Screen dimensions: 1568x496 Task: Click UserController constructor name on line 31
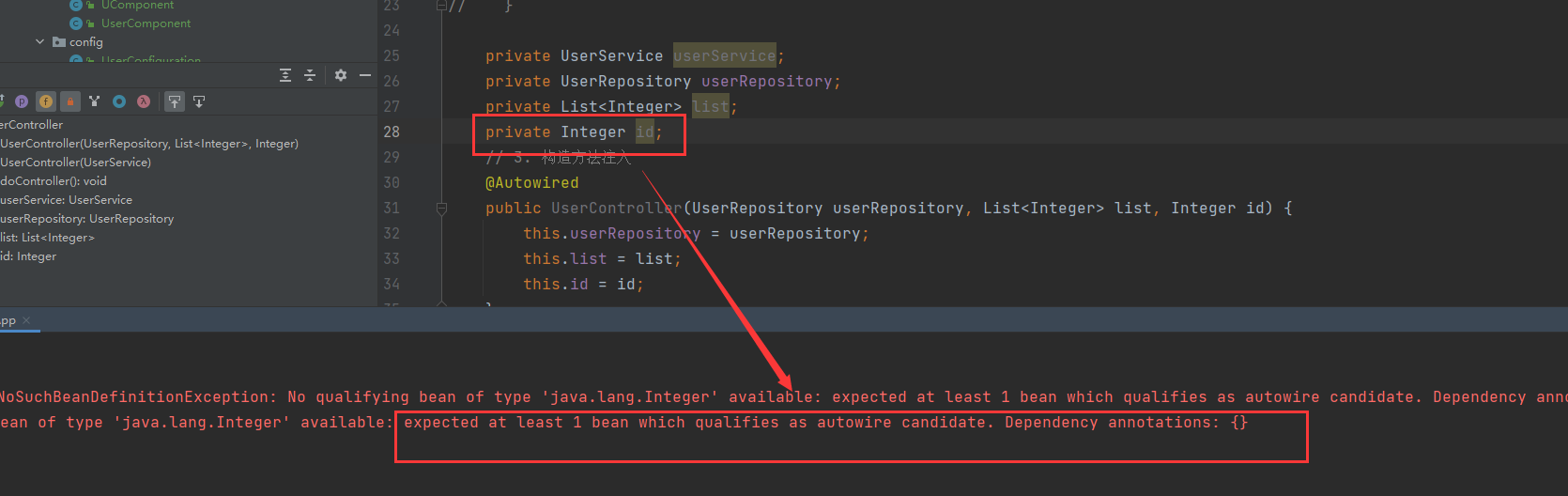pos(616,209)
